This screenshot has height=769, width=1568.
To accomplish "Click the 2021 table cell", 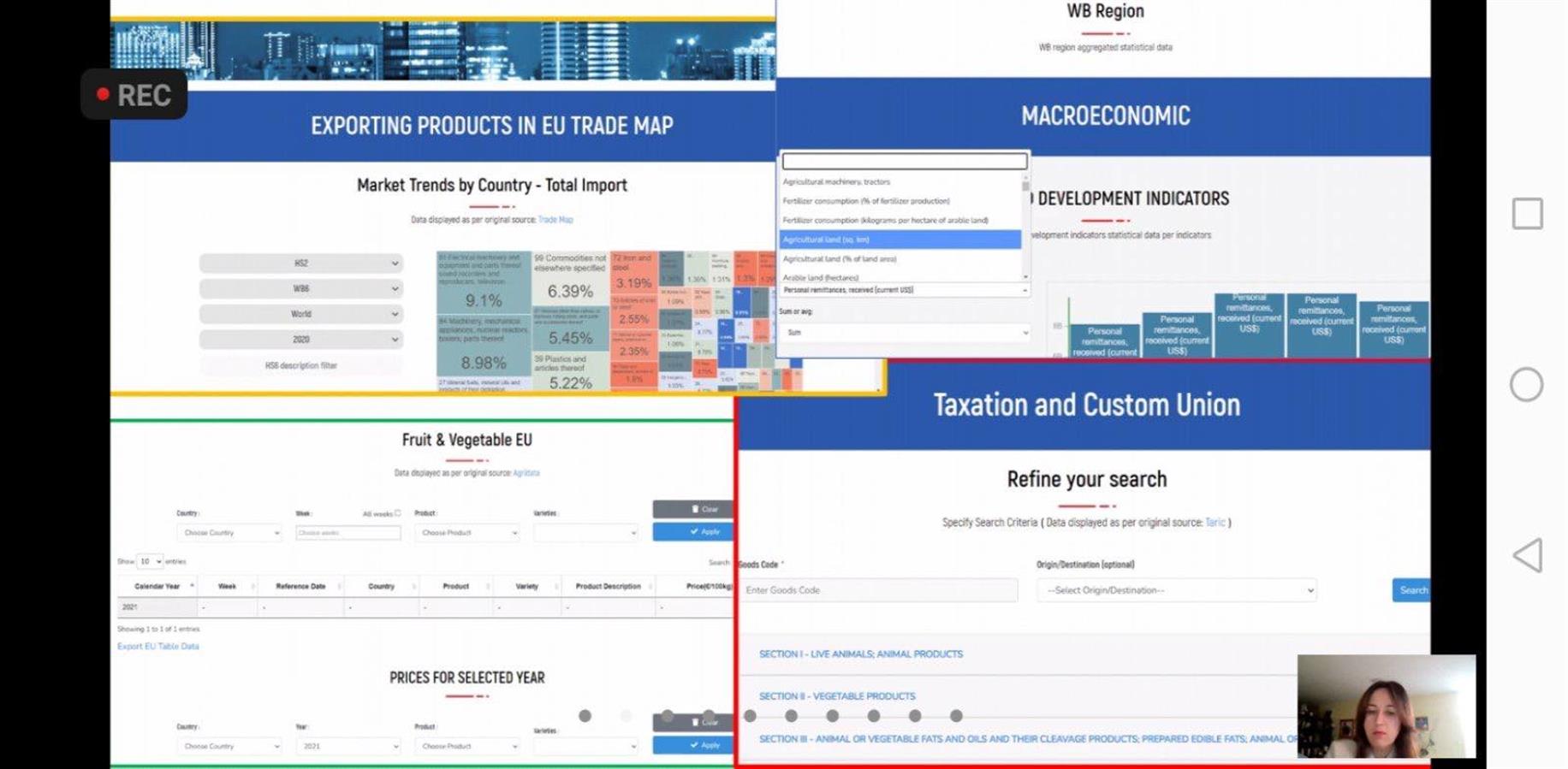I will tap(157, 607).
